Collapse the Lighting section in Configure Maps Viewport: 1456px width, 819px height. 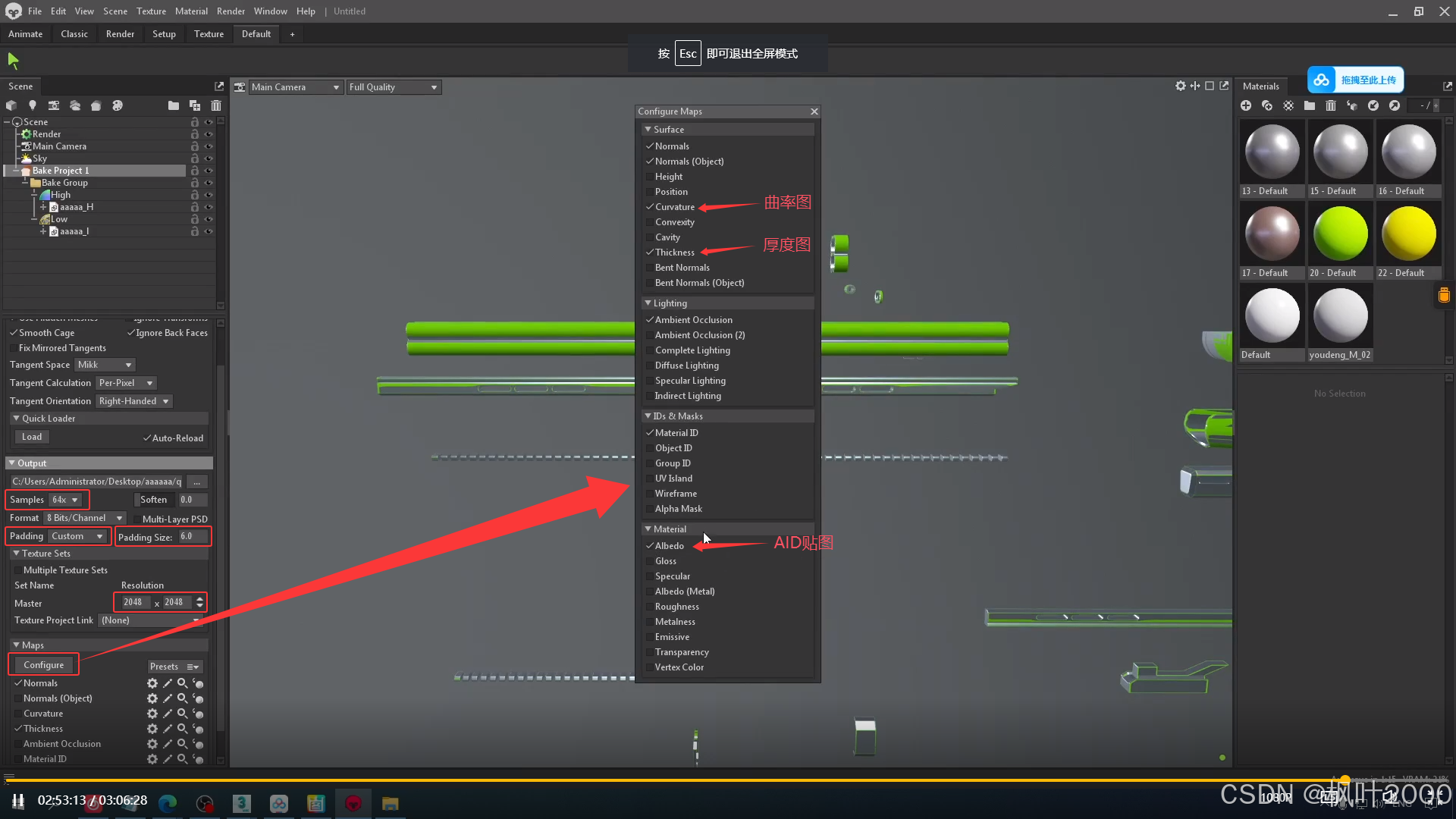point(648,303)
